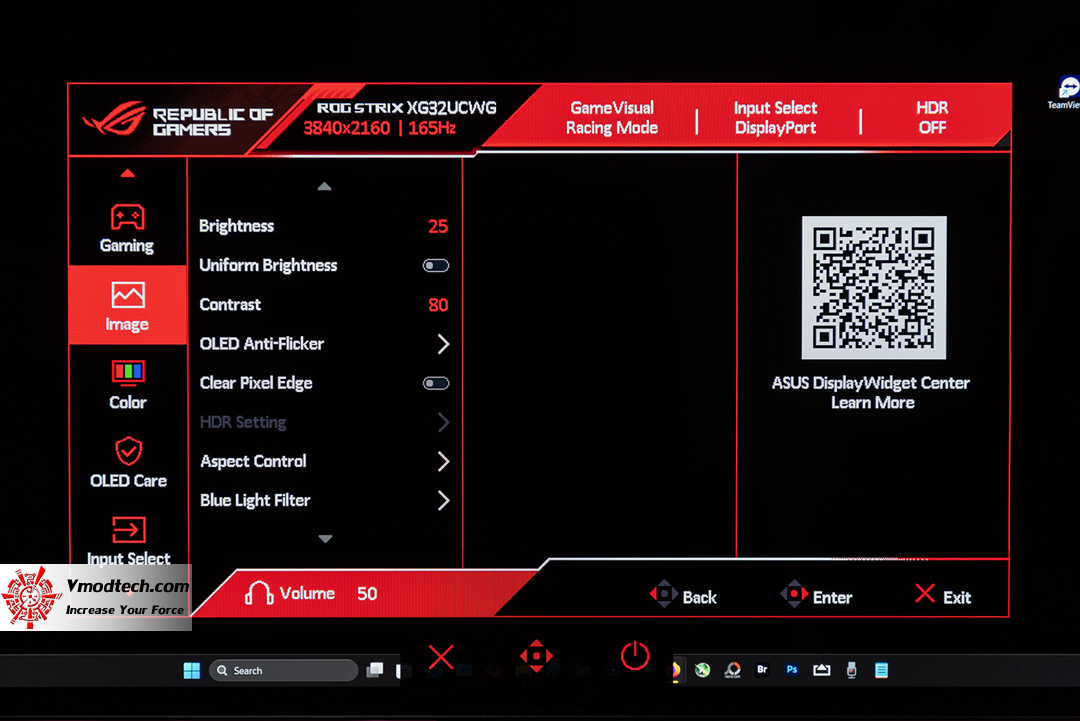Open Photoshop from the taskbar
The image size is (1080, 721).
(791, 669)
